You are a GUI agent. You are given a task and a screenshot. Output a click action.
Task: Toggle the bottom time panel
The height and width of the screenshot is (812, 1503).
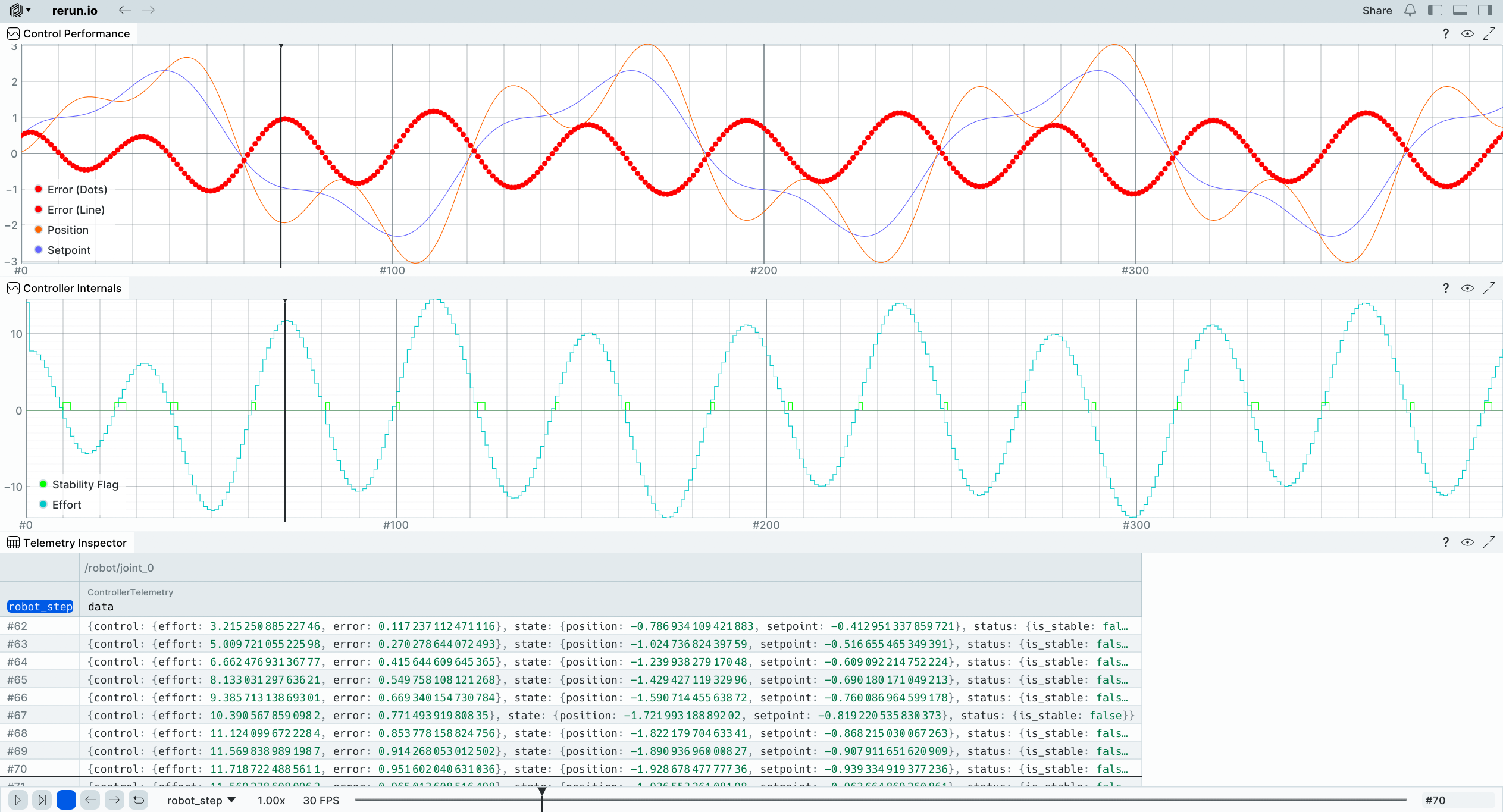(x=1460, y=10)
